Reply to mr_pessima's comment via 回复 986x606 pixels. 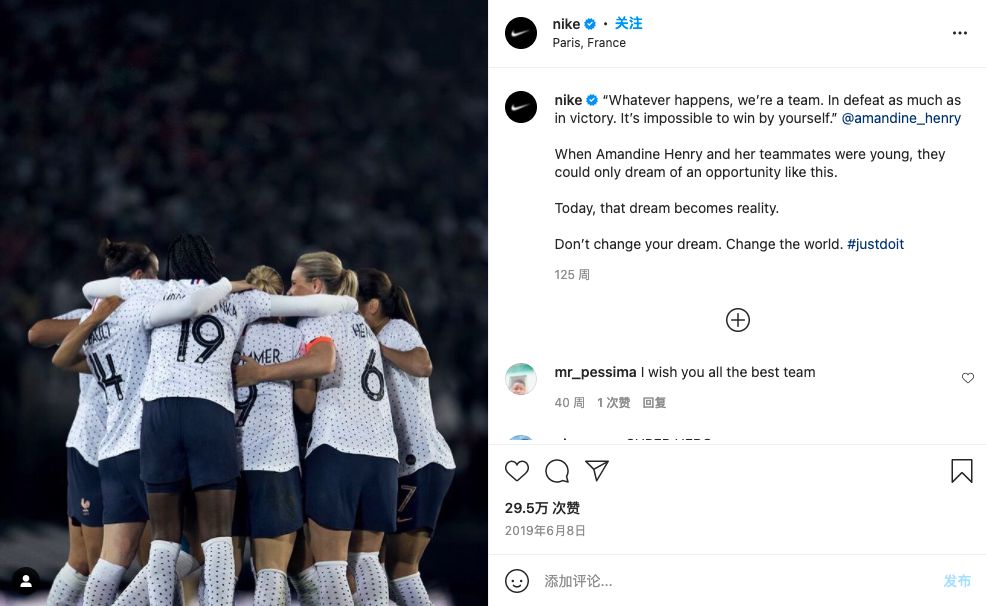pos(654,402)
